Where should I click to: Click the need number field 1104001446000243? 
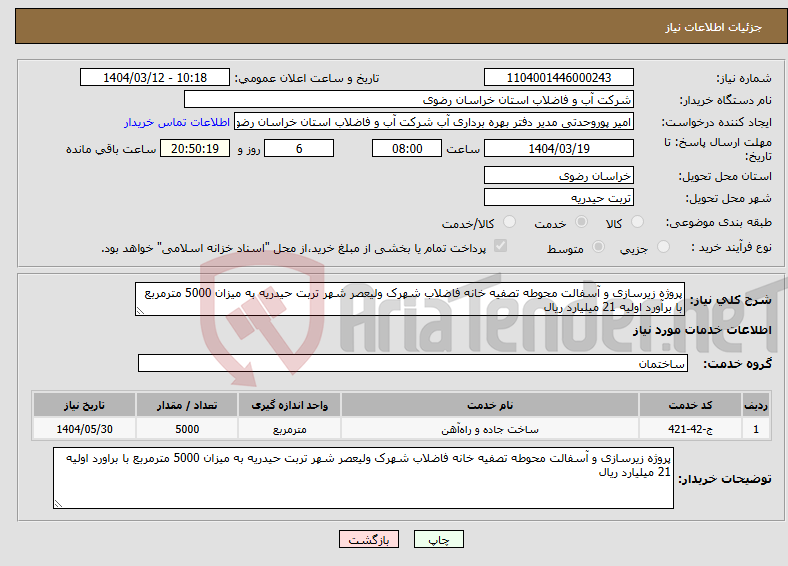[558, 77]
